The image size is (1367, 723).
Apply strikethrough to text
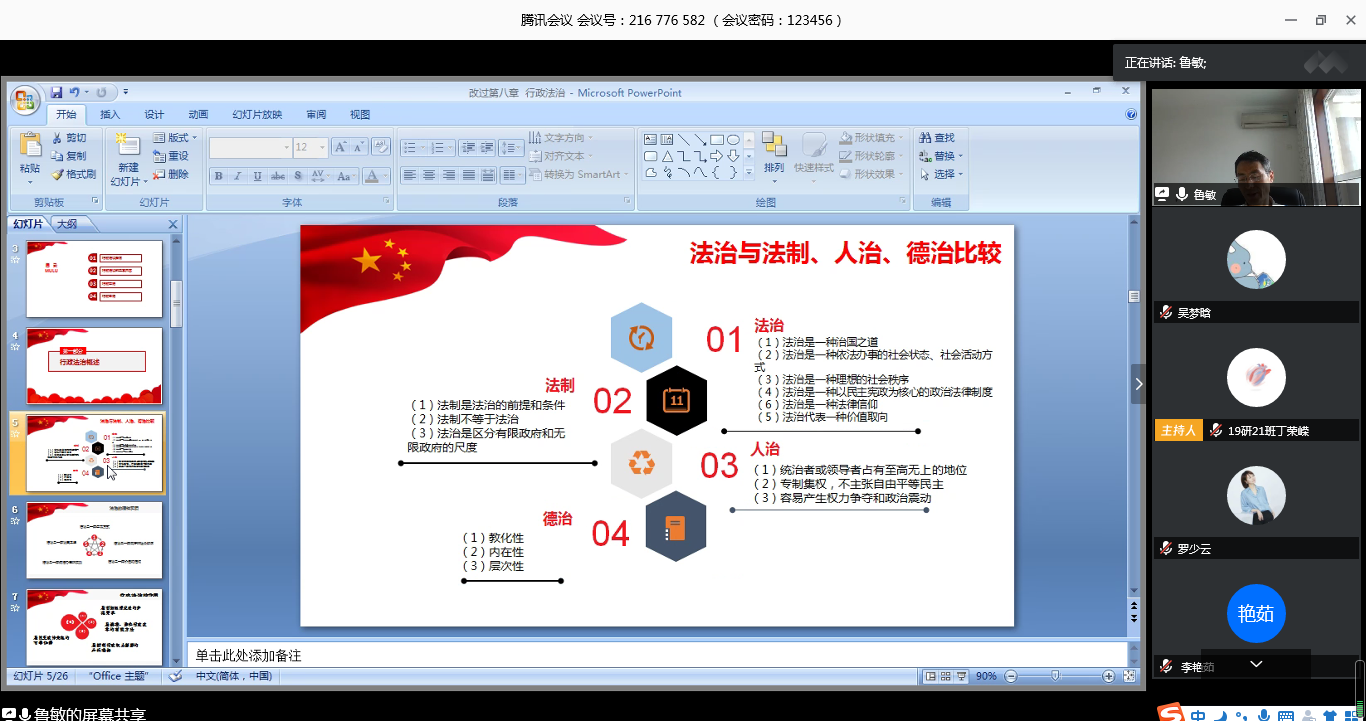point(279,176)
